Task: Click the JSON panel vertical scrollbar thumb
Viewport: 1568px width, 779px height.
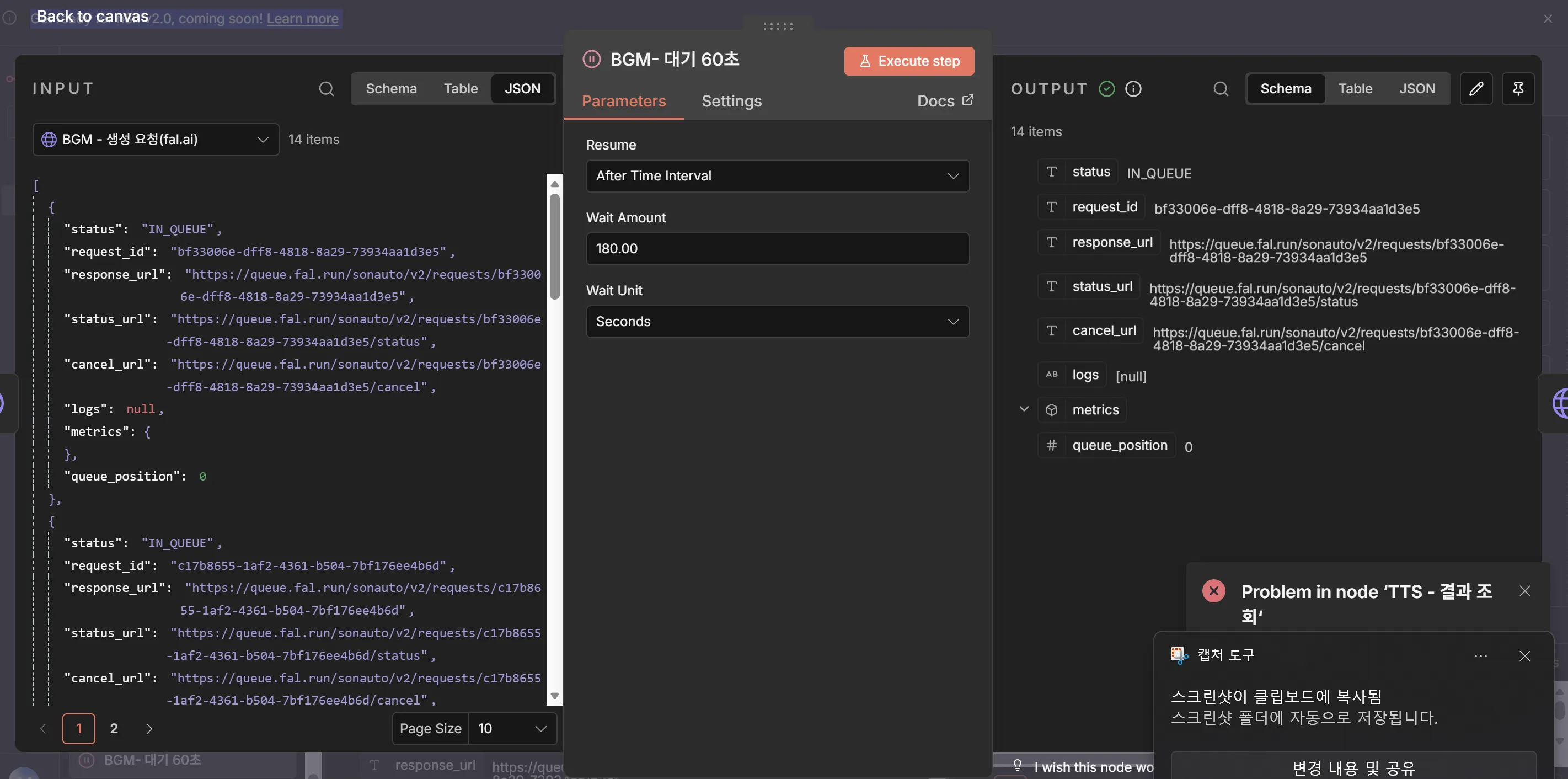Action: [x=554, y=247]
